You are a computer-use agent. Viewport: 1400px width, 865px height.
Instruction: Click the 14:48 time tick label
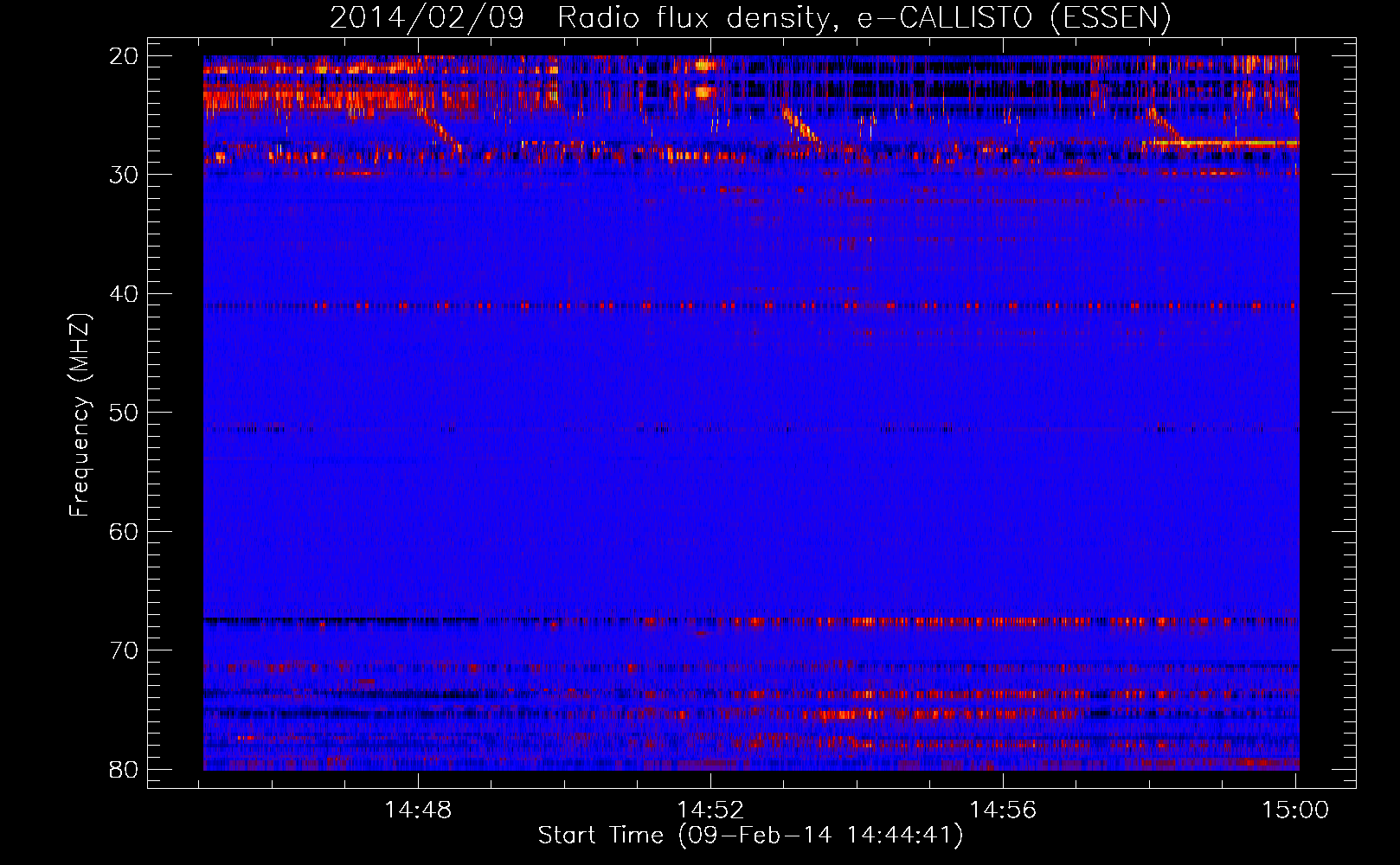(x=418, y=811)
